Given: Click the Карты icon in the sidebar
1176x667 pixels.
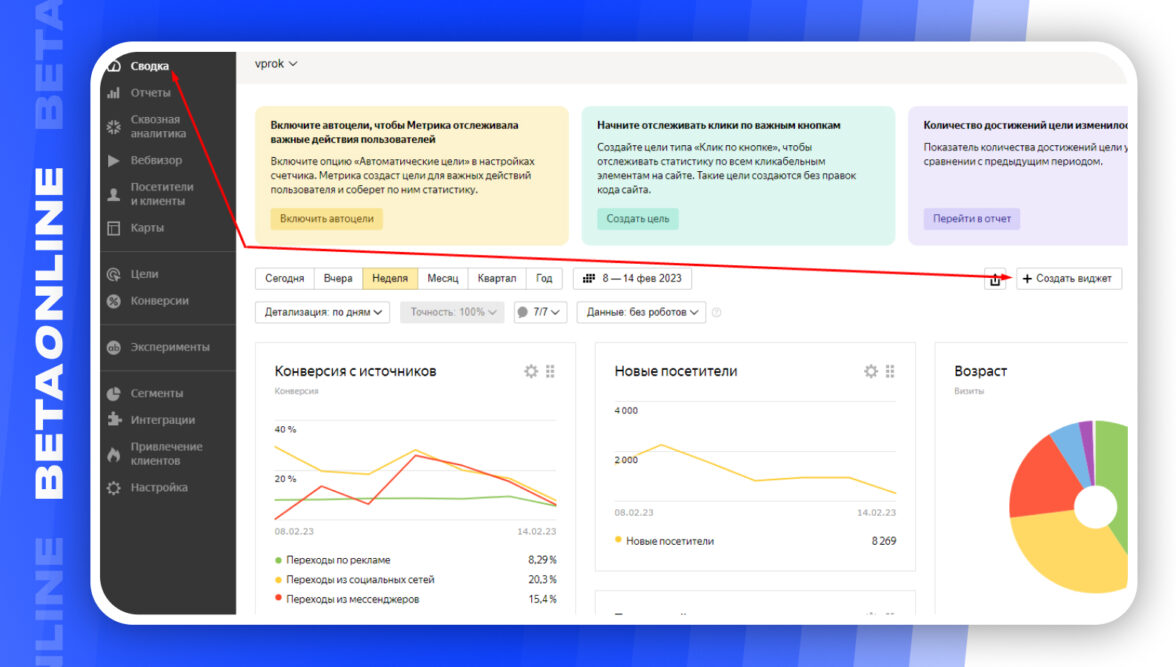Looking at the screenshot, I should pos(113,228).
